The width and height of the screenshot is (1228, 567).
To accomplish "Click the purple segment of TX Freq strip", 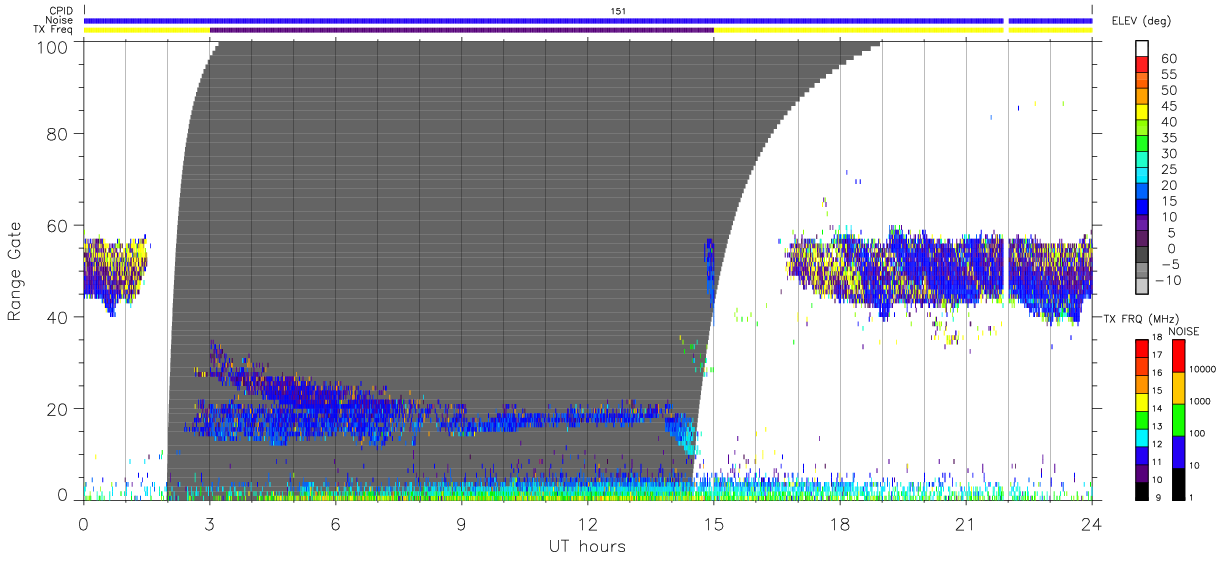I will (x=462, y=30).
